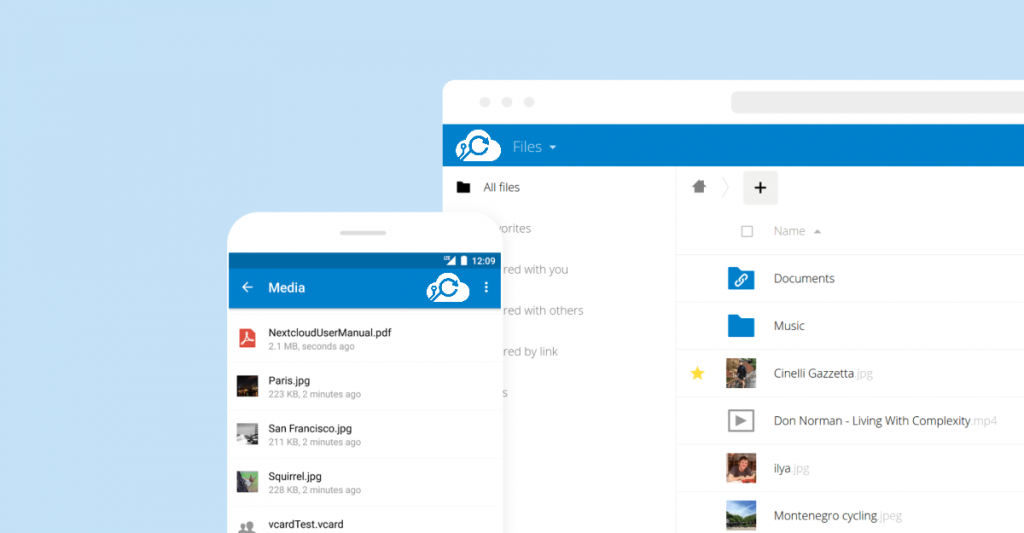The height and width of the screenshot is (533, 1024).
Task: Open the shared Documents folder icon
Action: pos(741,279)
